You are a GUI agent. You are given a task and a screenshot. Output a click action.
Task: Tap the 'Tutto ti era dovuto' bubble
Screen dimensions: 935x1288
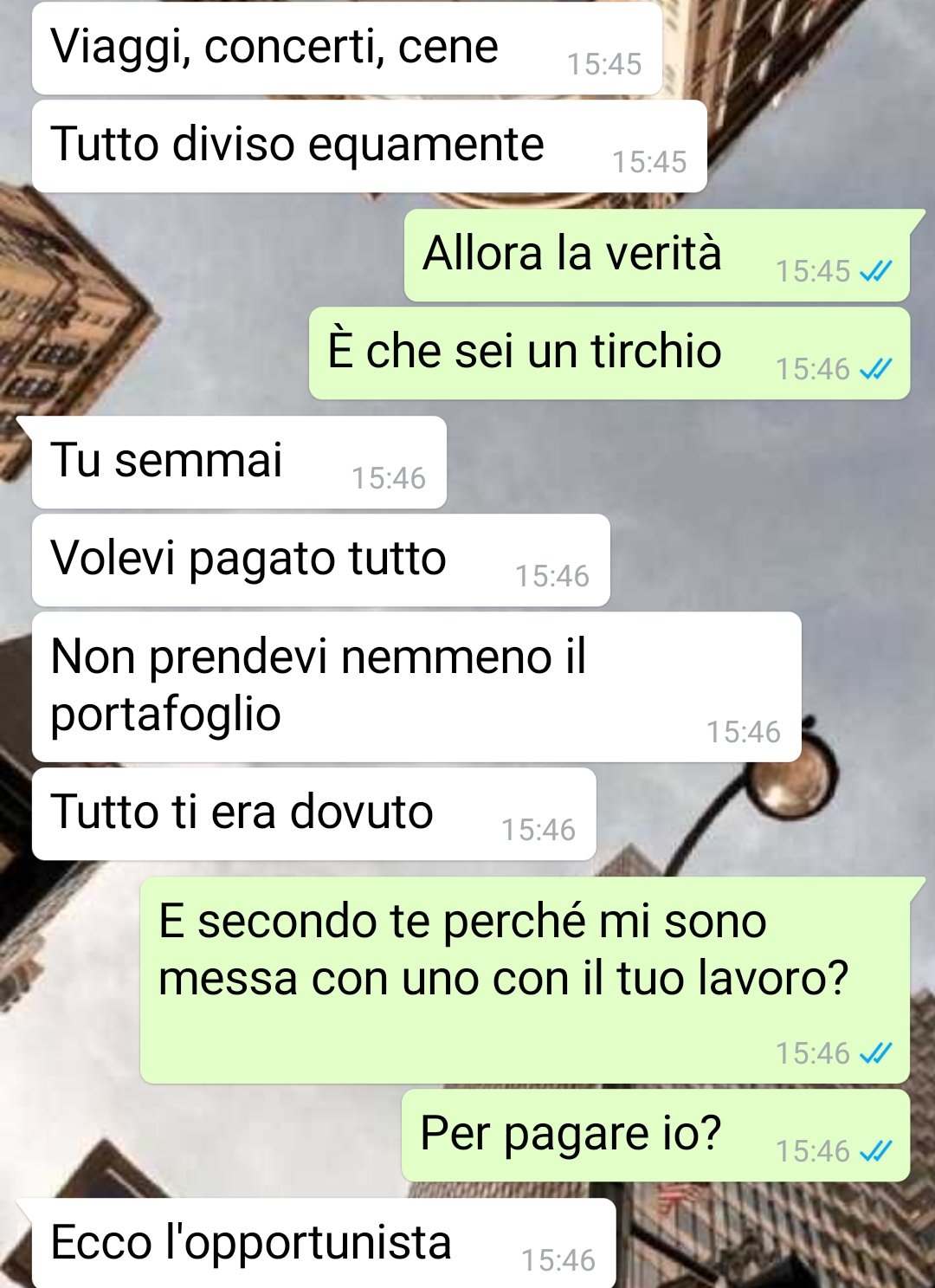[x=314, y=814]
